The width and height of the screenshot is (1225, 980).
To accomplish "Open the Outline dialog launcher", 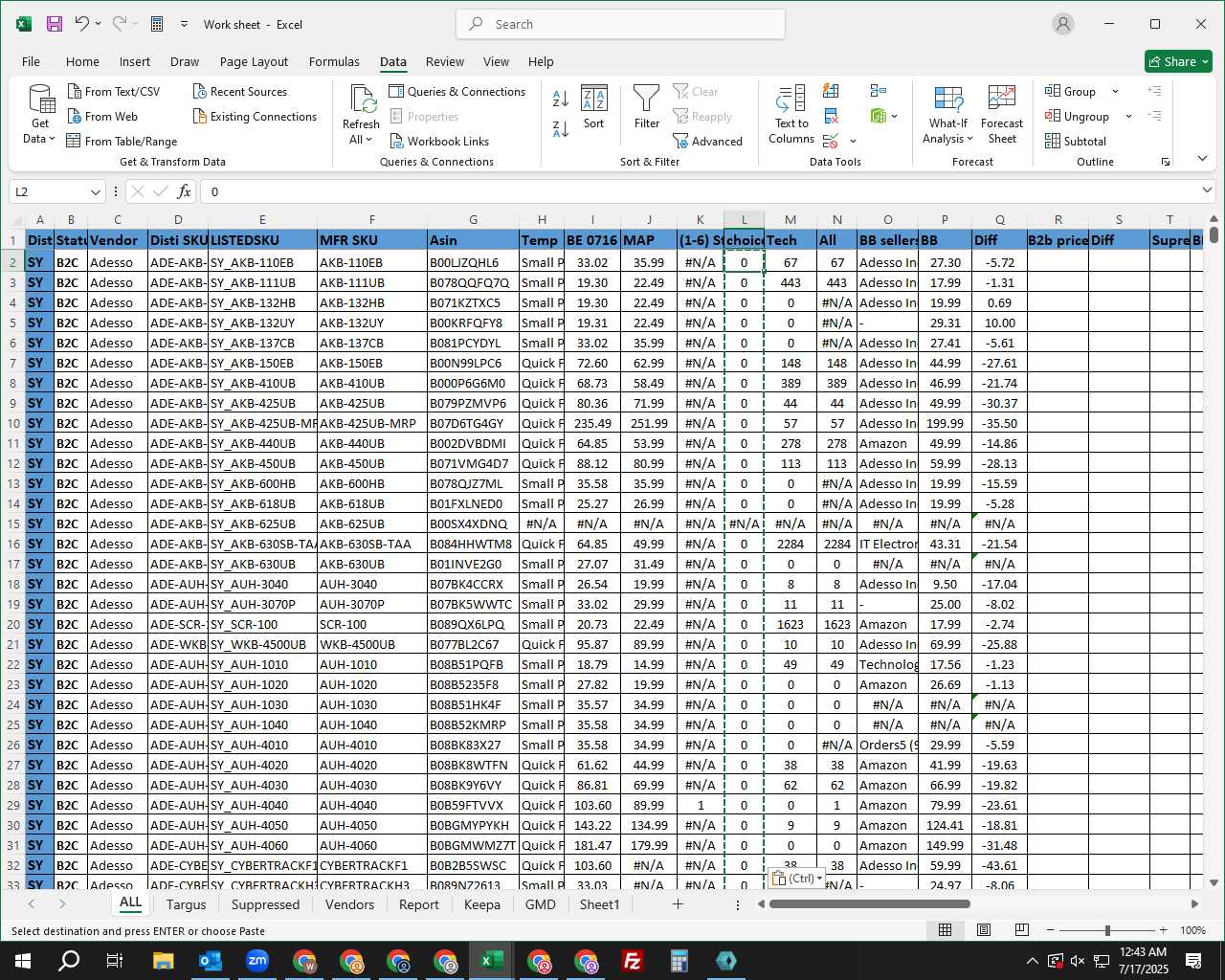I will tap(1166, 162).
